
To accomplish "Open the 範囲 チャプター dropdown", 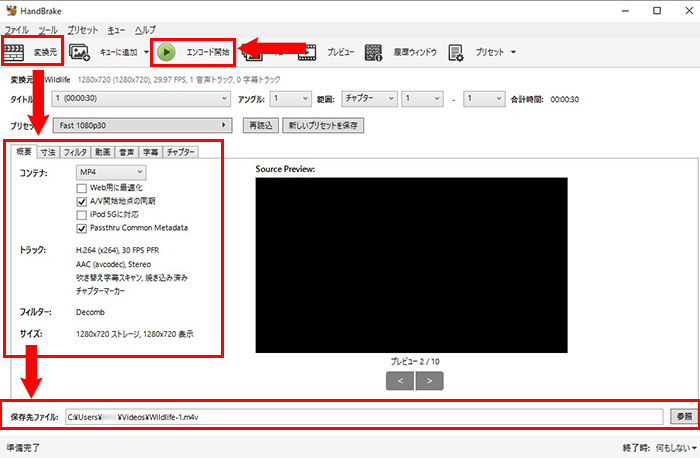I will pos(369,99).
